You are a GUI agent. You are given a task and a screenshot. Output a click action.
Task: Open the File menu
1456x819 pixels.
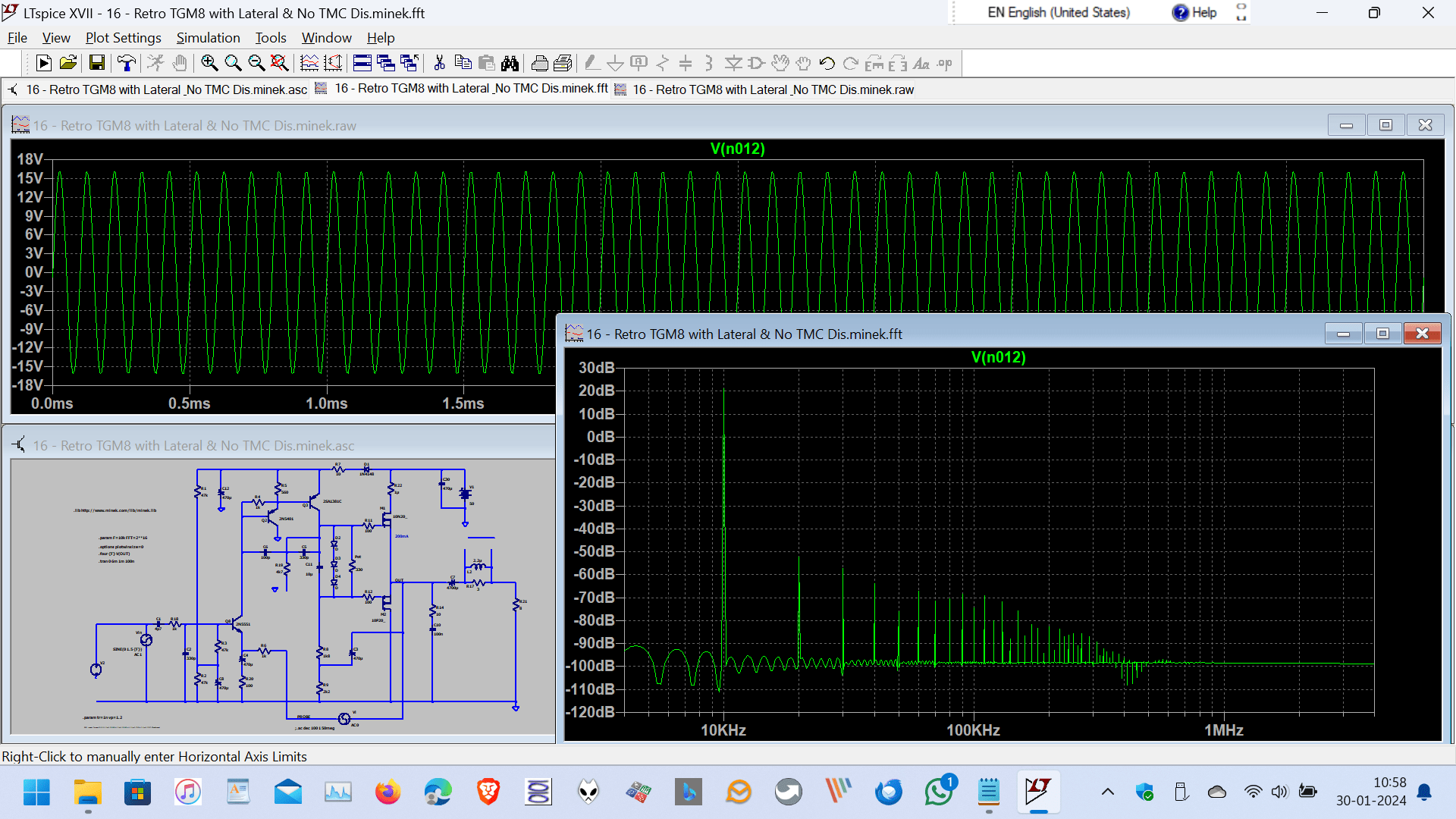[17, 38]
